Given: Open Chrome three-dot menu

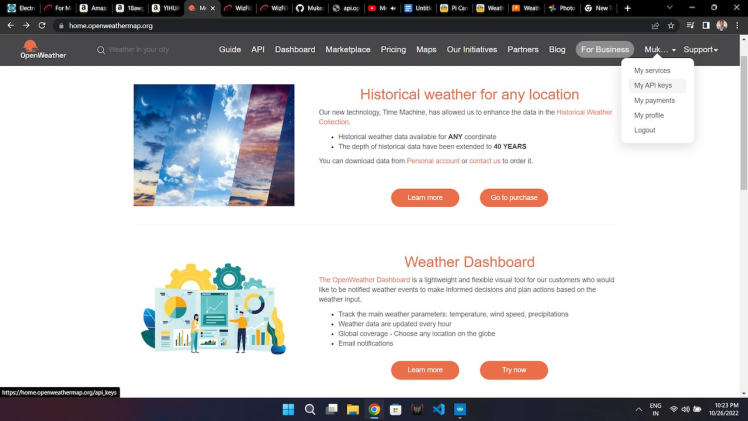Looking at the screenshot, I should tap(738, 25).
